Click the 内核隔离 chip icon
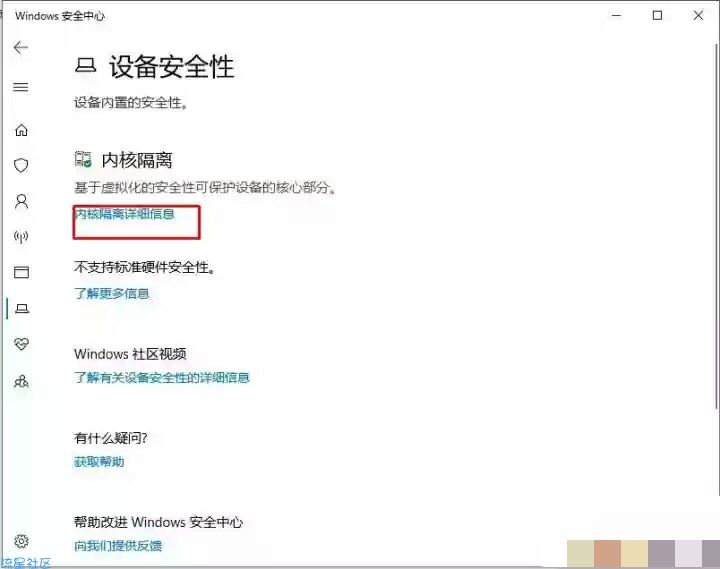Screen dimensions: 720x569 tap(83, 159)
